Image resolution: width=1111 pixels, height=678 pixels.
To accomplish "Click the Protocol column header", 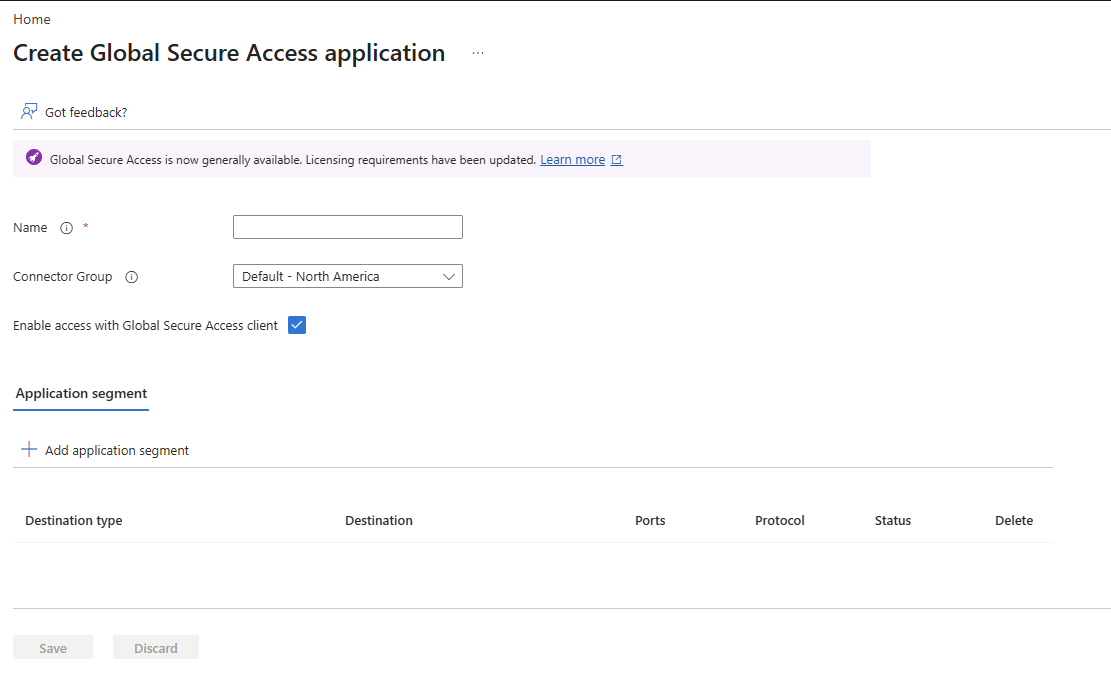I will pos(780,520).
